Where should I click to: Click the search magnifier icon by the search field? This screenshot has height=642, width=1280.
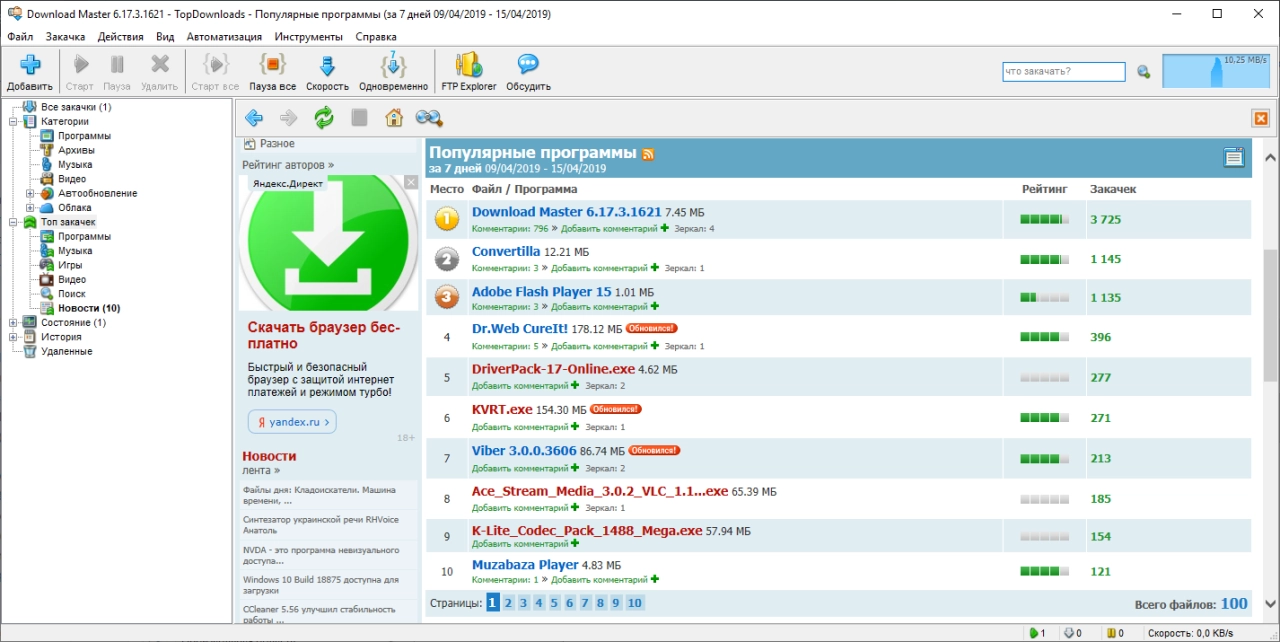coord(1143,72)
